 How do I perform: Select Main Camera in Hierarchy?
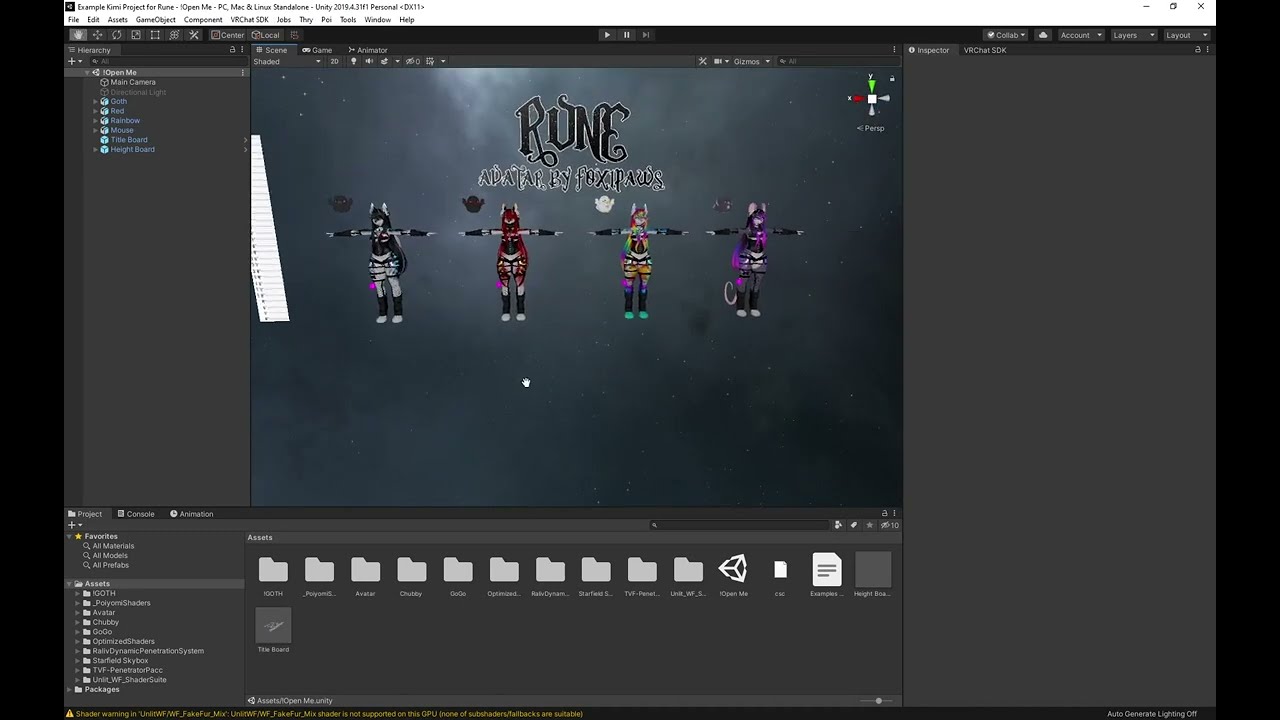coord(132,83)
